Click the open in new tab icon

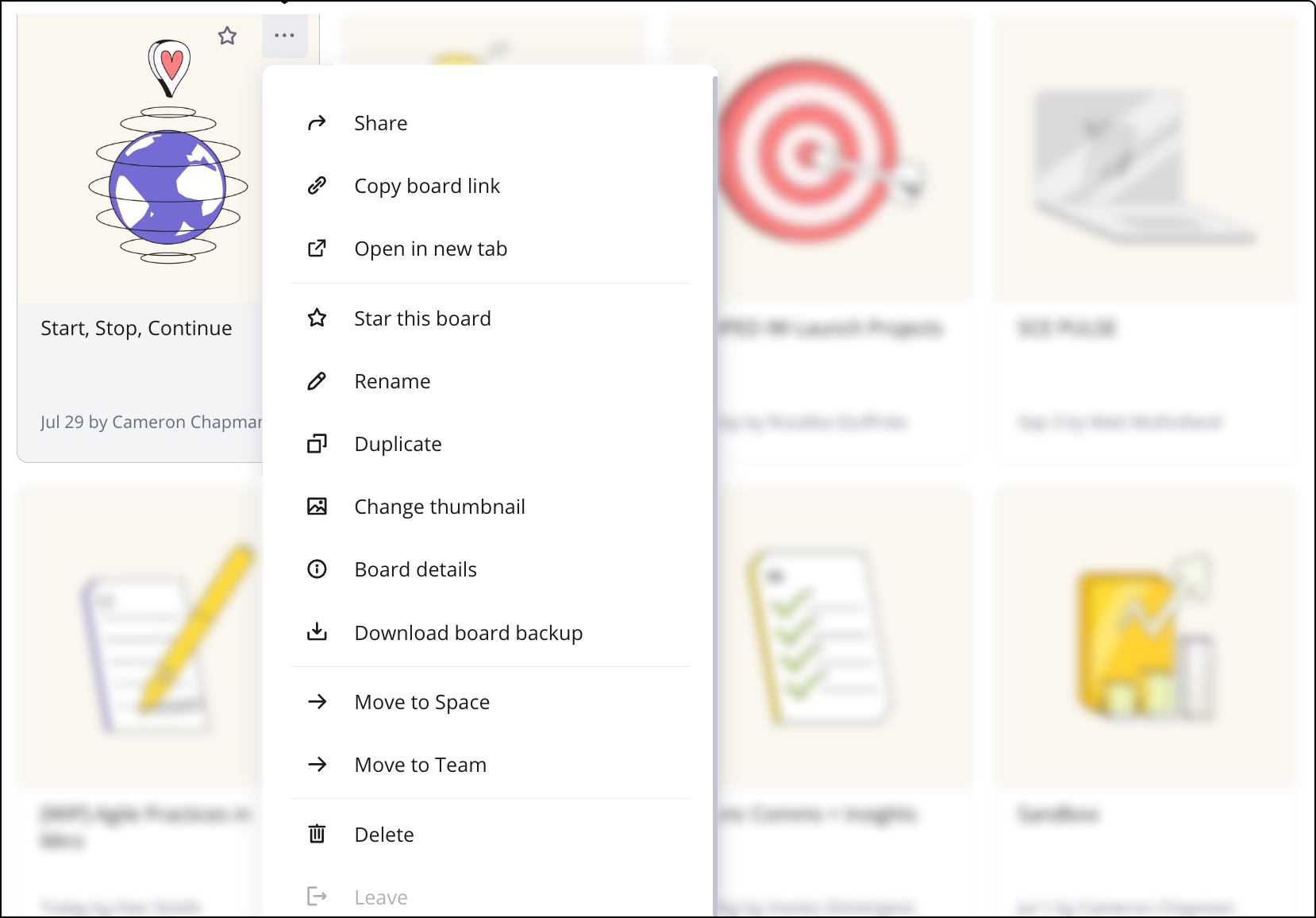(317, 249)
